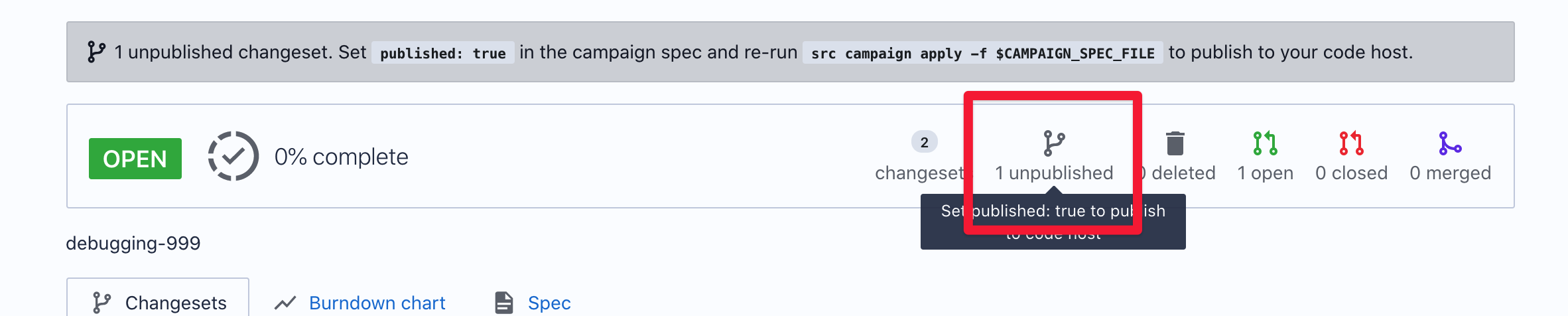This screenshot has height=316, width=1568.
Task: Click the Changesets tab branch icon
Action: point(101,303)
